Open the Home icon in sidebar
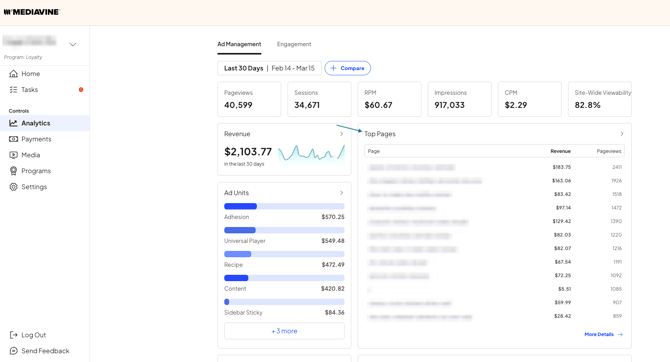The height and width of the screenshot is (362, 670). (x=14, y=74)
